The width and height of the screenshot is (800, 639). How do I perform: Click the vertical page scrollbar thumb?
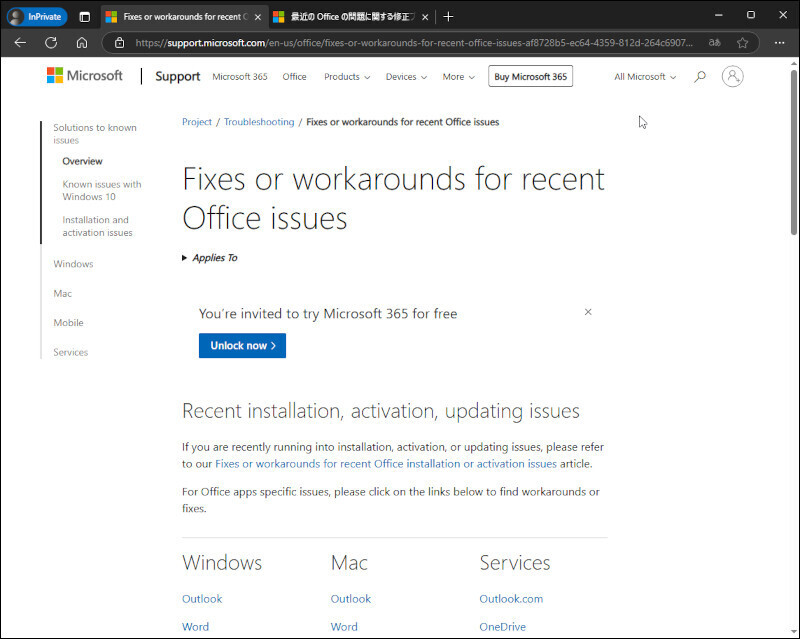click(794, 153)
